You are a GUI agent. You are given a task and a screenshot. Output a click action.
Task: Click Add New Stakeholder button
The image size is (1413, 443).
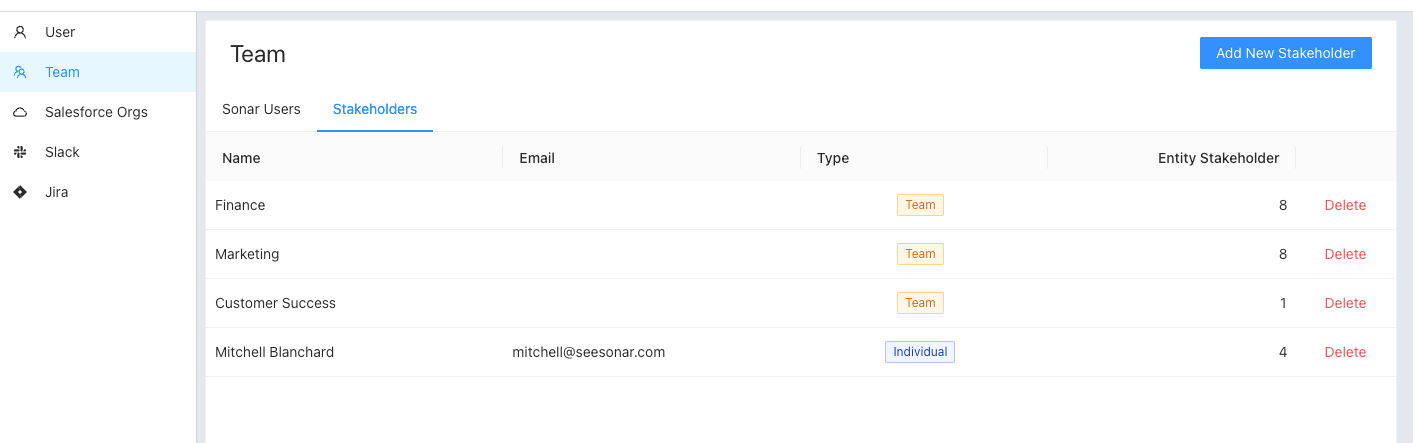pos(1285,53)
